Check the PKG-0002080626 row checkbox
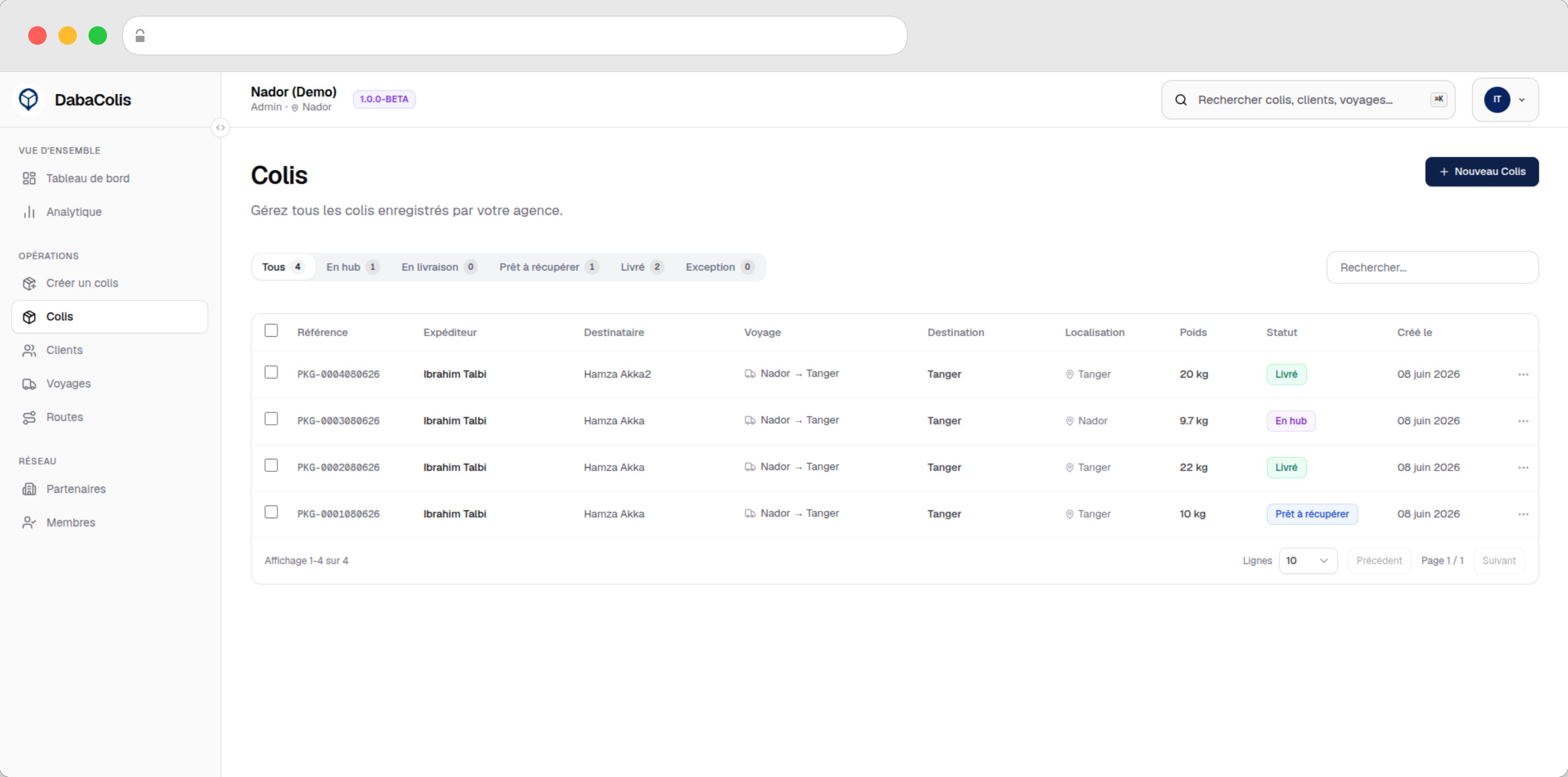Viewport: 1568px width, 777px height. pos(271,465)
